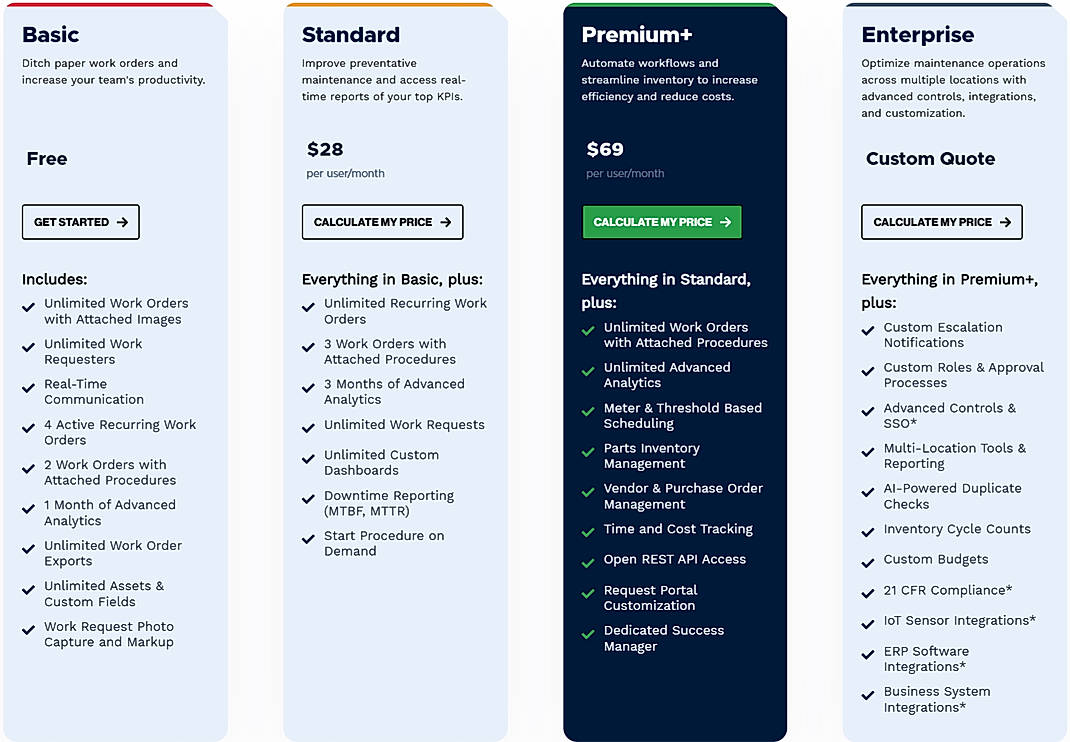
Task: Click the checkmark next to Open REST API Access
Action: click(x=587, y=560)
